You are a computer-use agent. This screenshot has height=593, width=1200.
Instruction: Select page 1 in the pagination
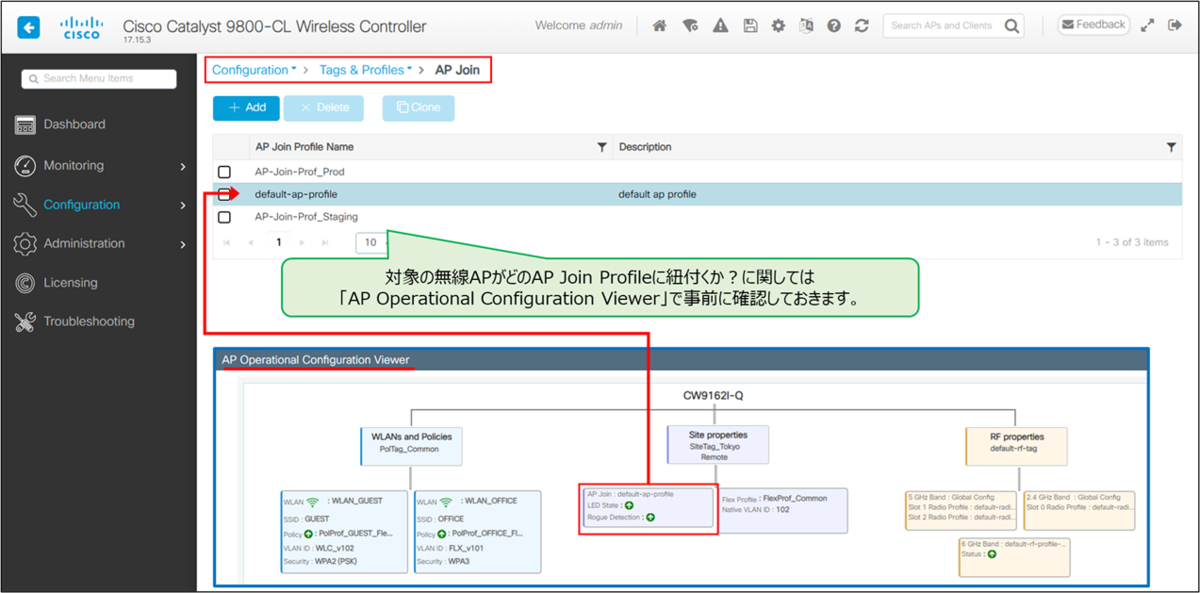coord(277,242)
